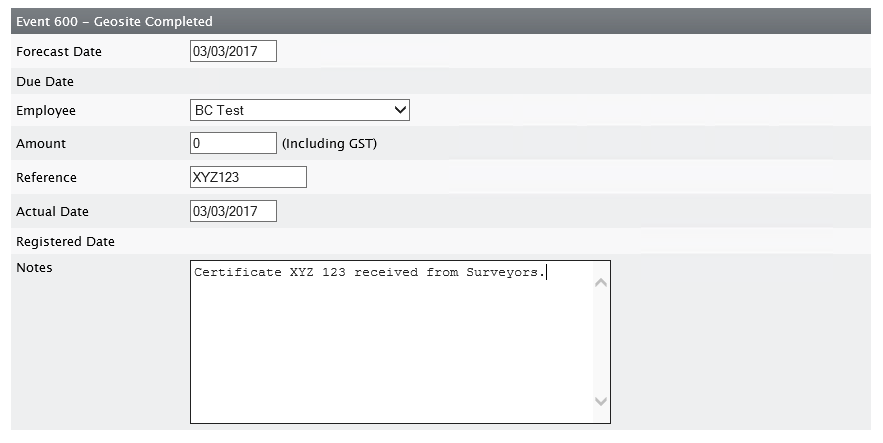Click the Reference label text
The width and height of the screenshot is (883, 443).
pos(46,177)
